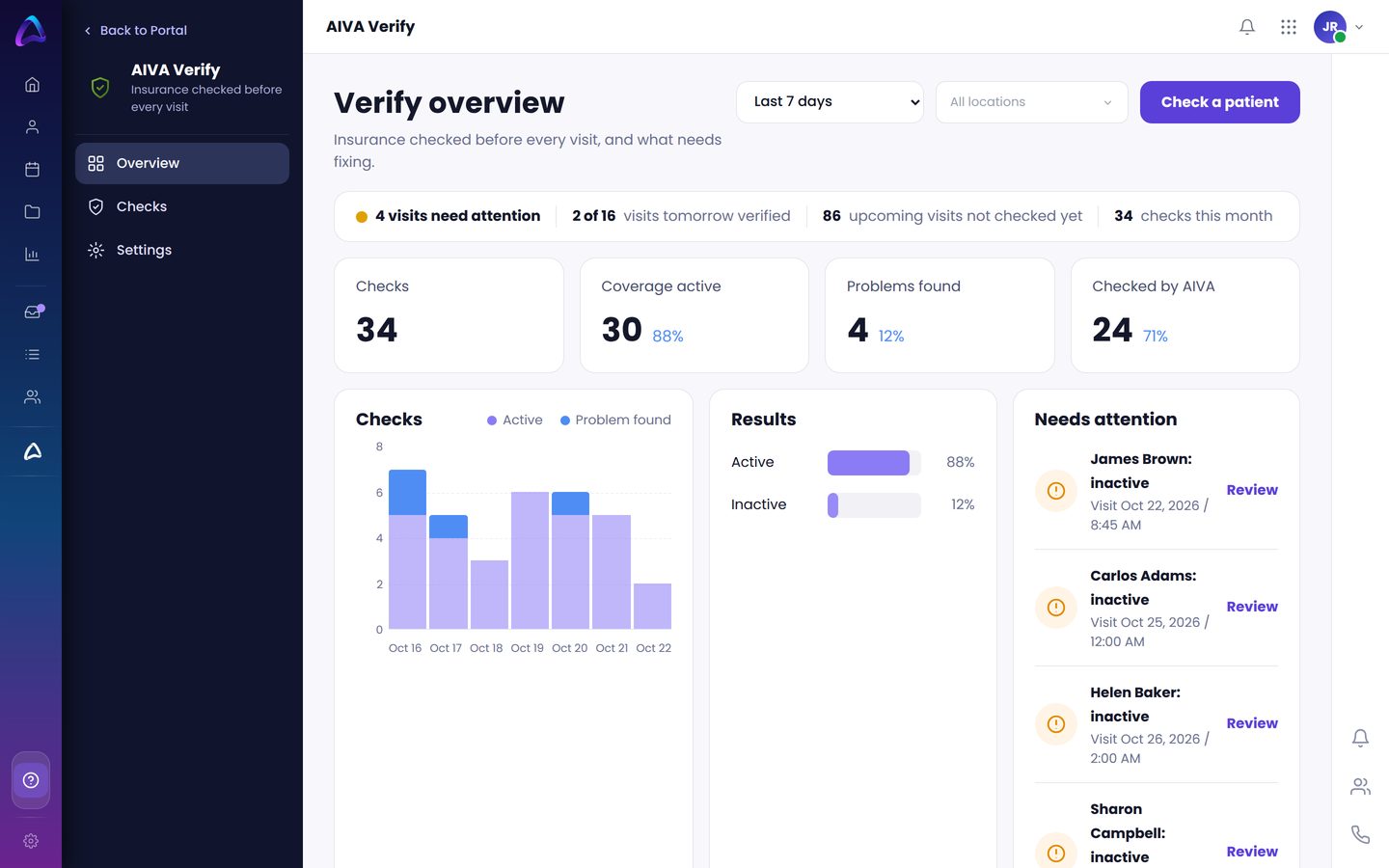
Task: Review Sharon Campbell's inactive coverage
Action: coord(1251,852)
